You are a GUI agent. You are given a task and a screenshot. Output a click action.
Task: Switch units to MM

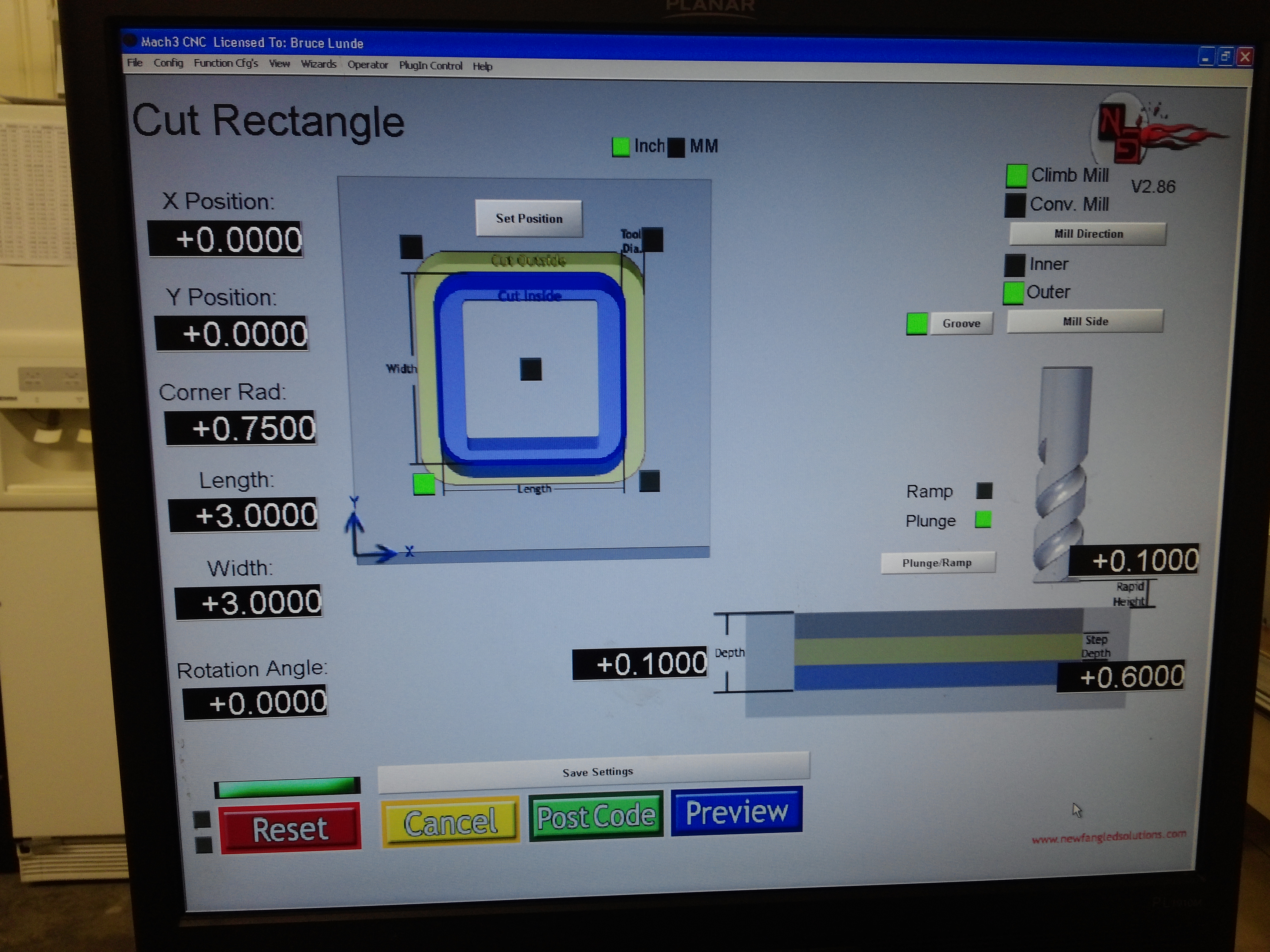(677, 147)
